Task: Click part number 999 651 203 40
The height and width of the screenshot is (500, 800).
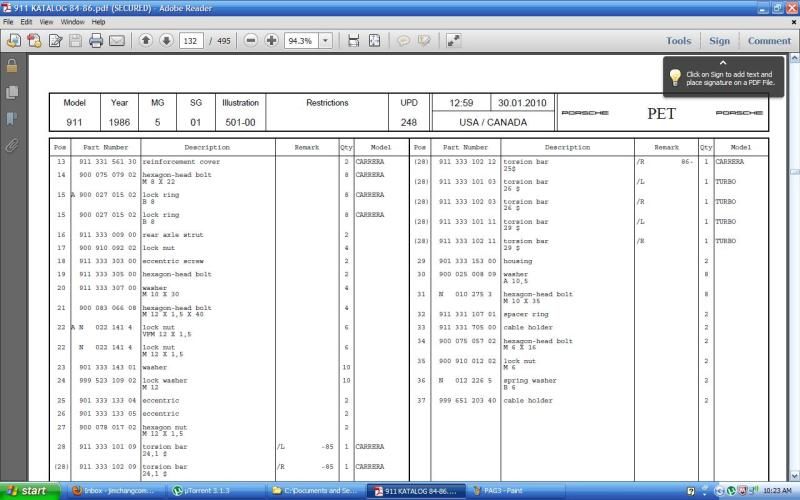Action: (x=467, y=401)
